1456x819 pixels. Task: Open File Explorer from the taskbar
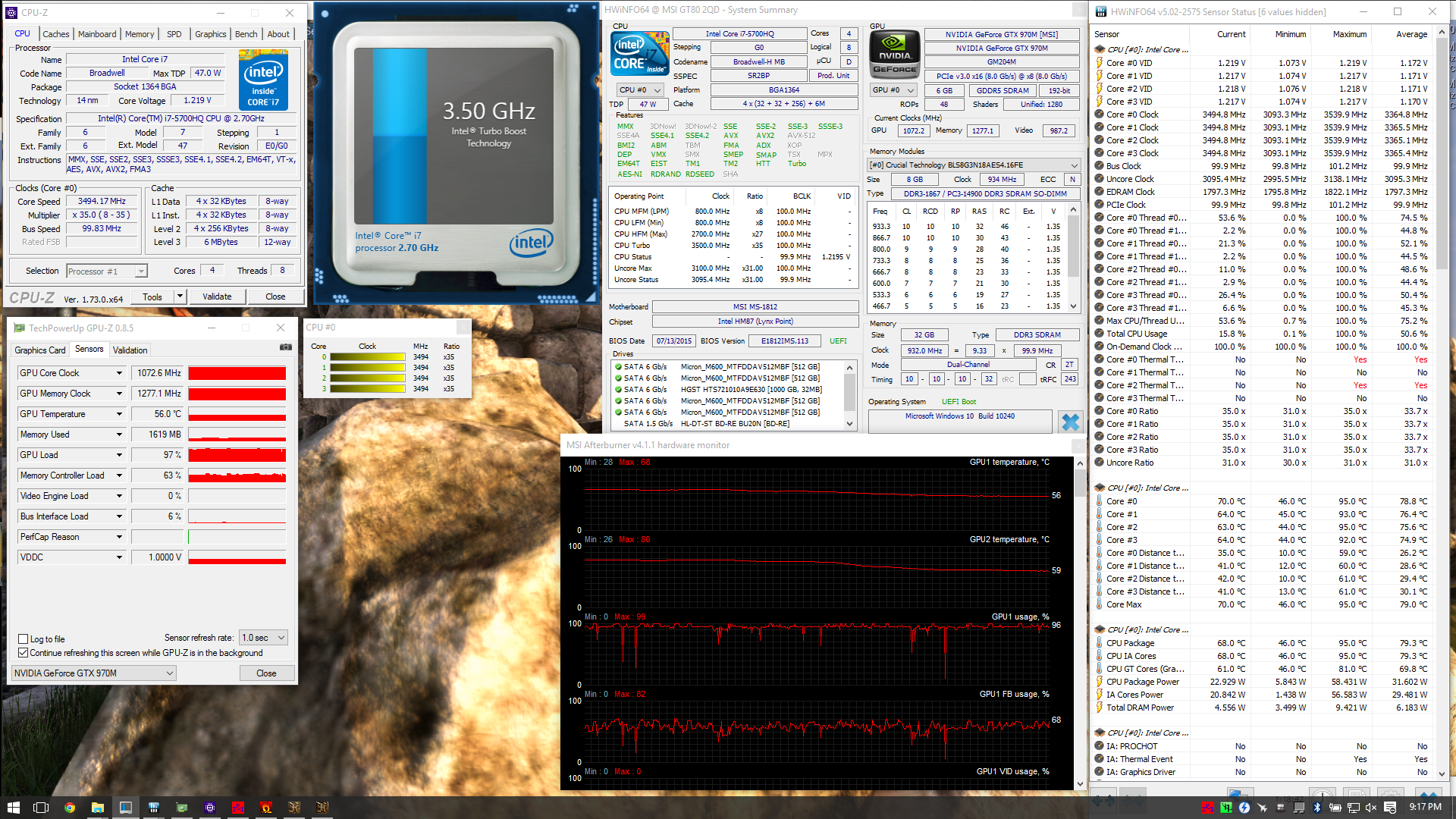pos(97,807)
